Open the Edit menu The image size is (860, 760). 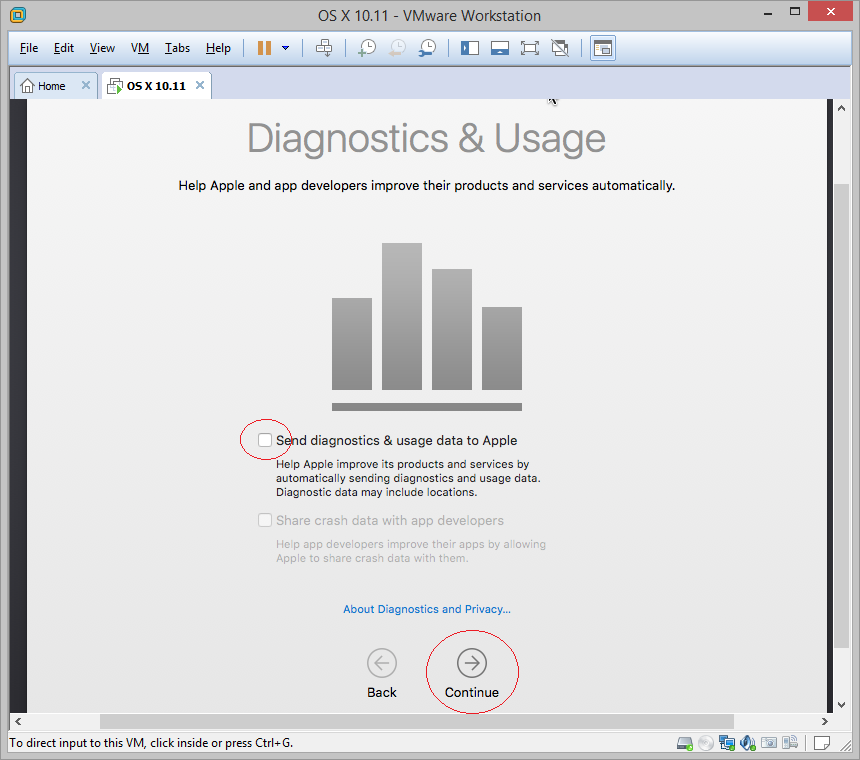(x=64, y=48)
